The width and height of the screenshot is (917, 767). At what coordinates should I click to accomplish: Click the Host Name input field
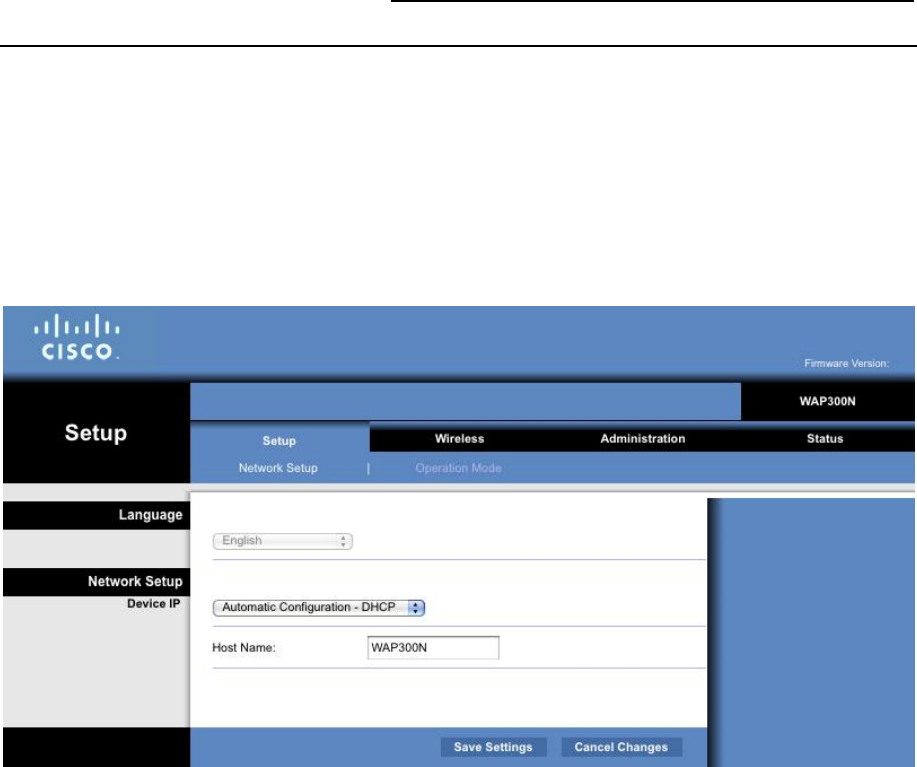tap(433, 648)
